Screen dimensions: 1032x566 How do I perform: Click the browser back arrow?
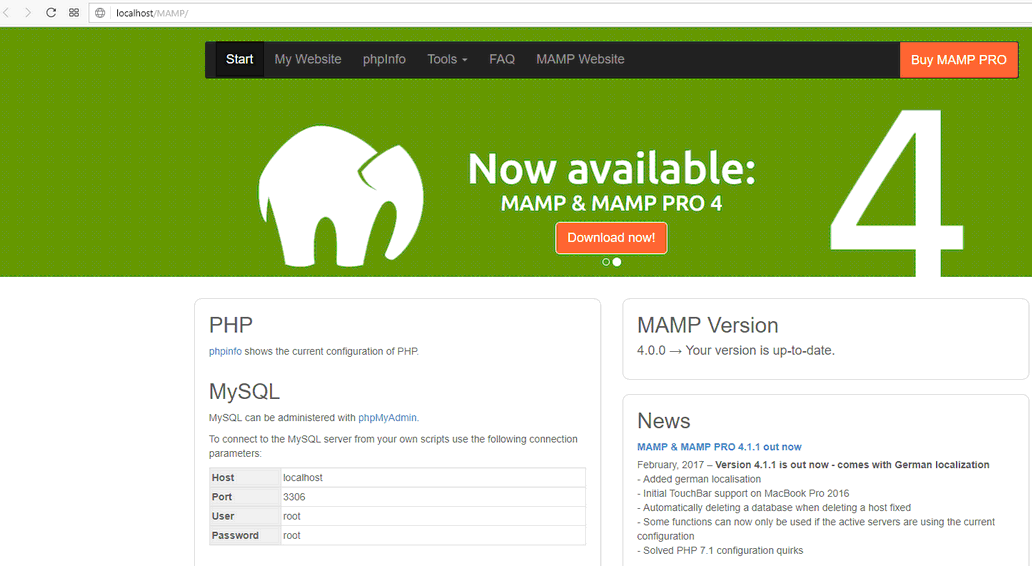[x=7, y=13]
